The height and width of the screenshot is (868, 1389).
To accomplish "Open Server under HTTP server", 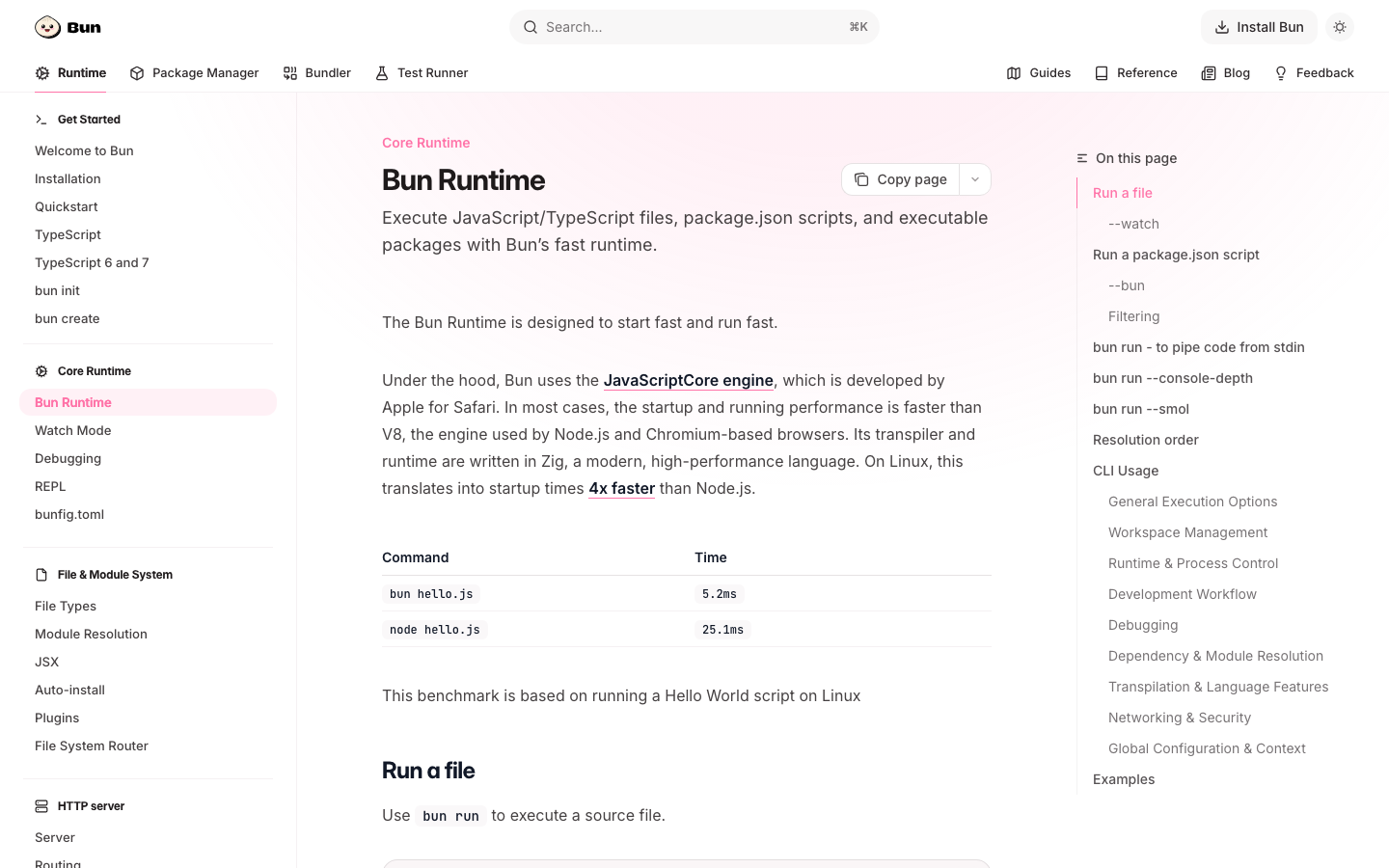I will pos(55,837).
